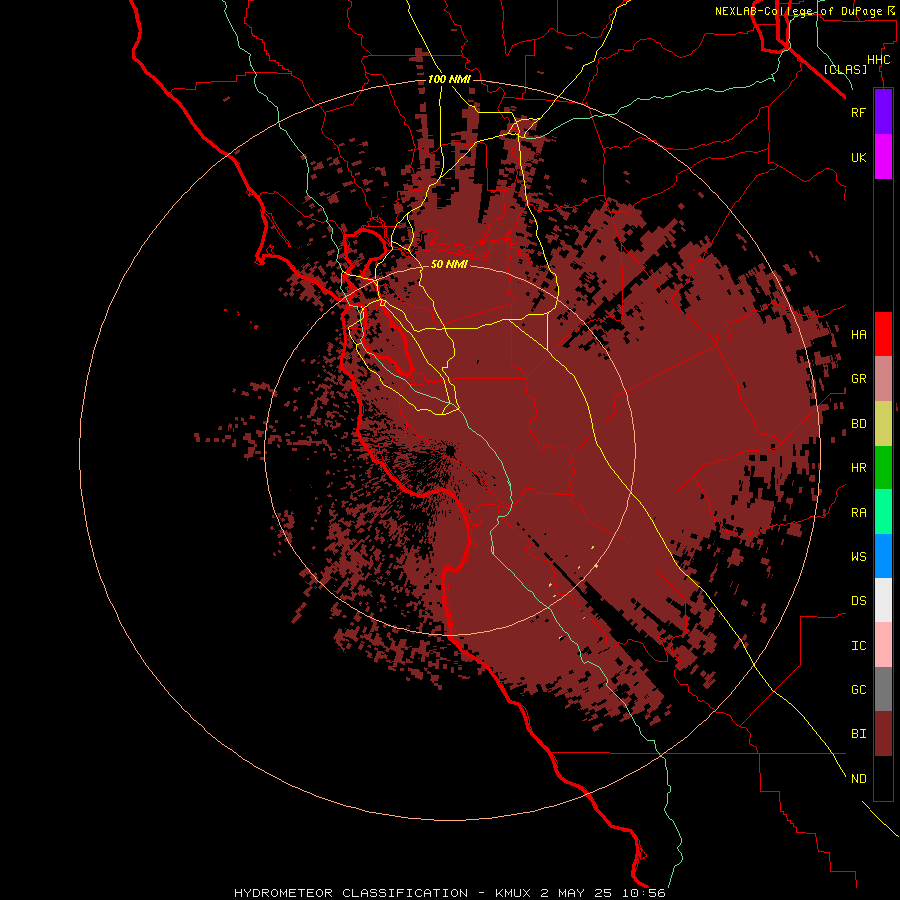Click the UK magenta legend swatch
This screenshot has height=900, width=900.
[883, 157]
